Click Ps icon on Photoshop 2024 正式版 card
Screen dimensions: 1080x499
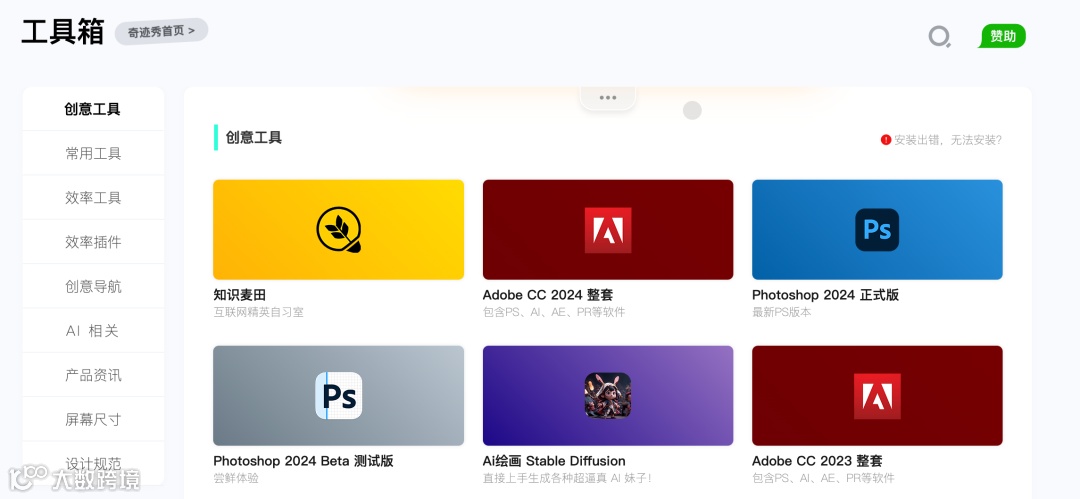(877, 230)
